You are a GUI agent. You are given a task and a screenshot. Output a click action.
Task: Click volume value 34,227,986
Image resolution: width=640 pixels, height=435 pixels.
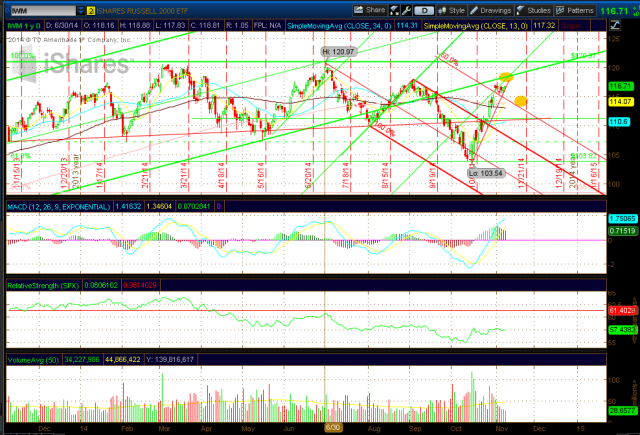tap(82, 360)
